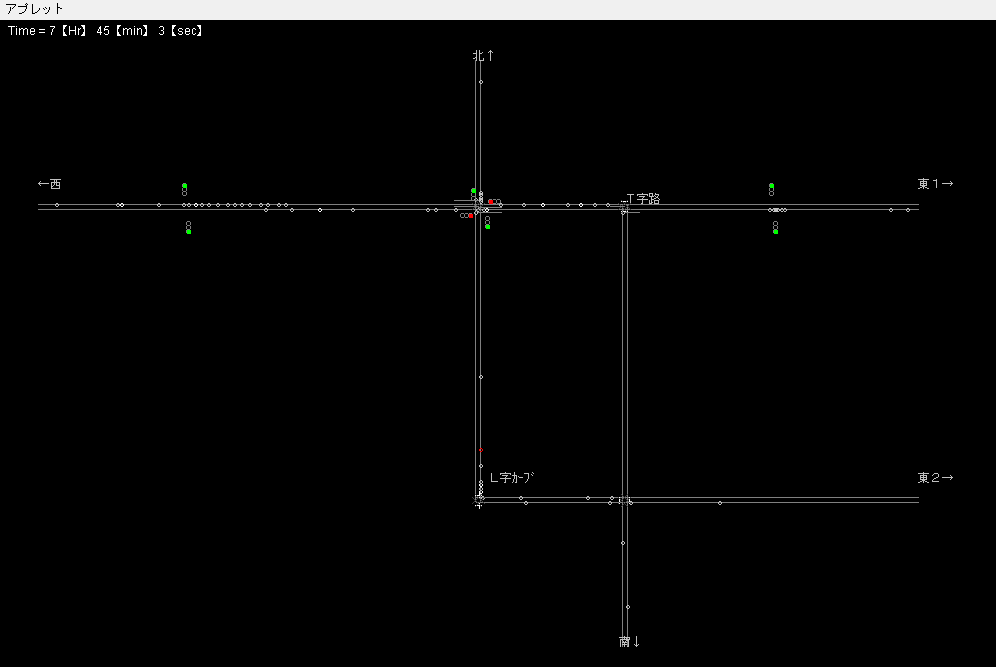Viewport: 996px width, 667px height.
Task: Click the L字カーブ label
Action: (x=511, y=477)
